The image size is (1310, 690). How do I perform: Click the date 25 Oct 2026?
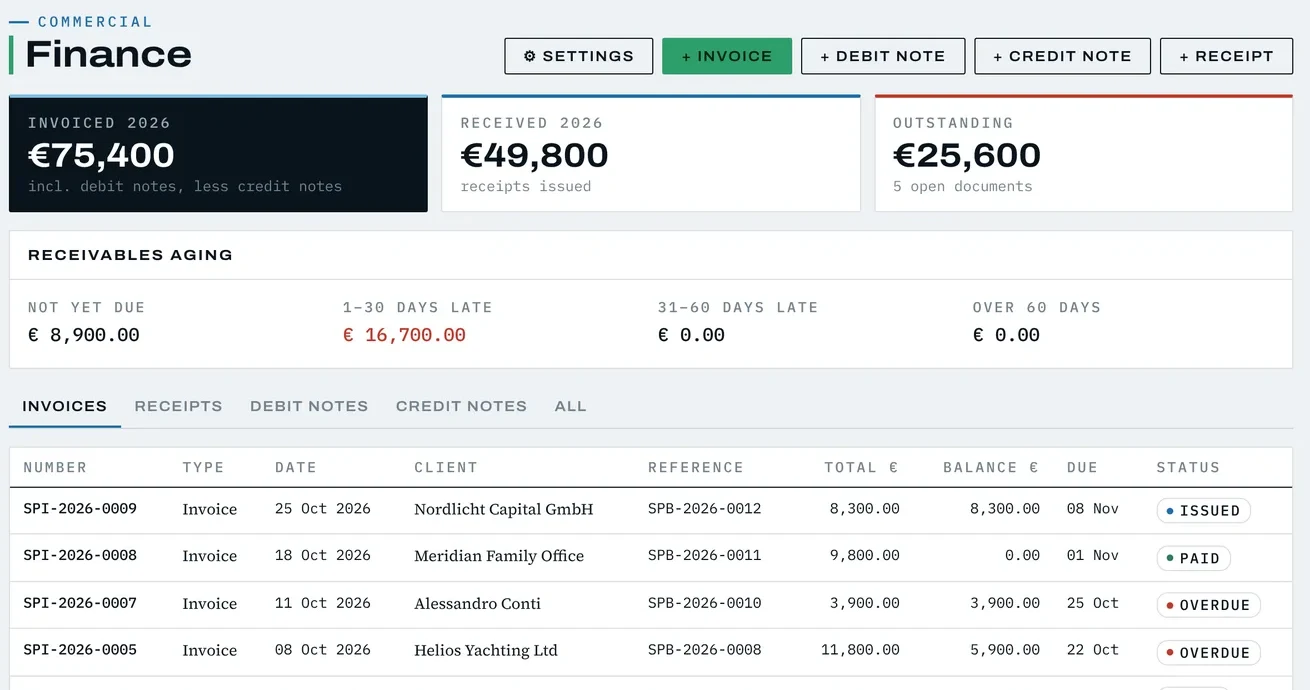tap(323, 509)
